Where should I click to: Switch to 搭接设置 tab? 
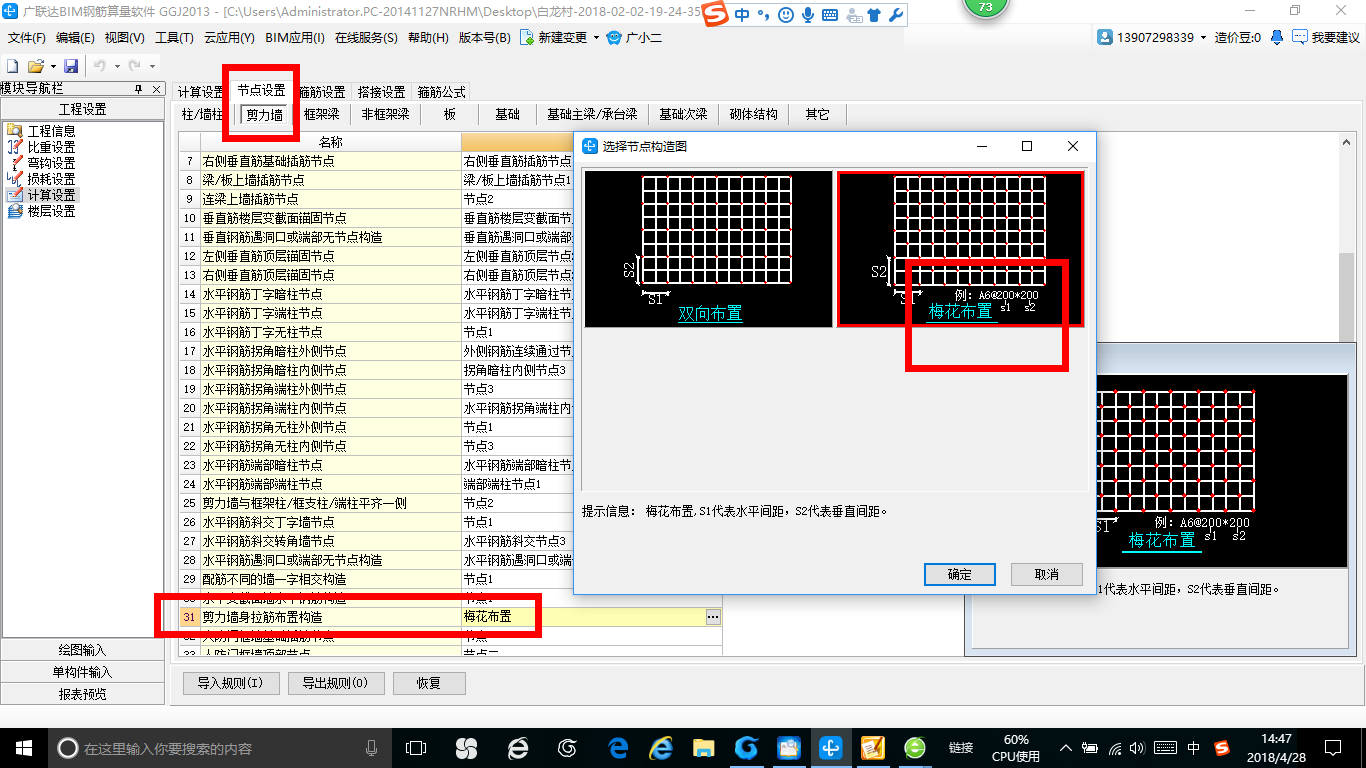[381, 91]
